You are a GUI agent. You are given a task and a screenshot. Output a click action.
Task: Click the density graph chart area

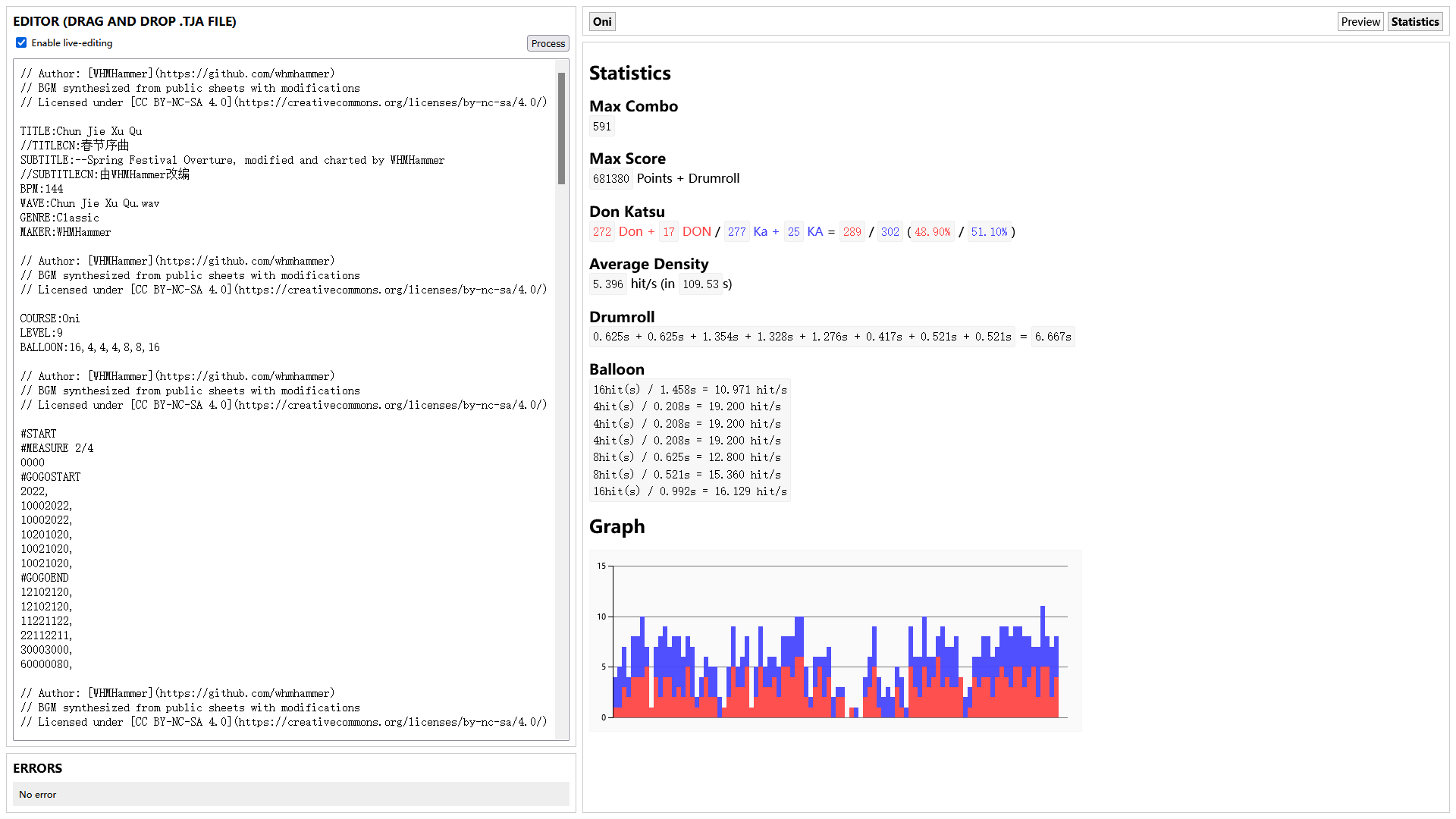(835, 641)
